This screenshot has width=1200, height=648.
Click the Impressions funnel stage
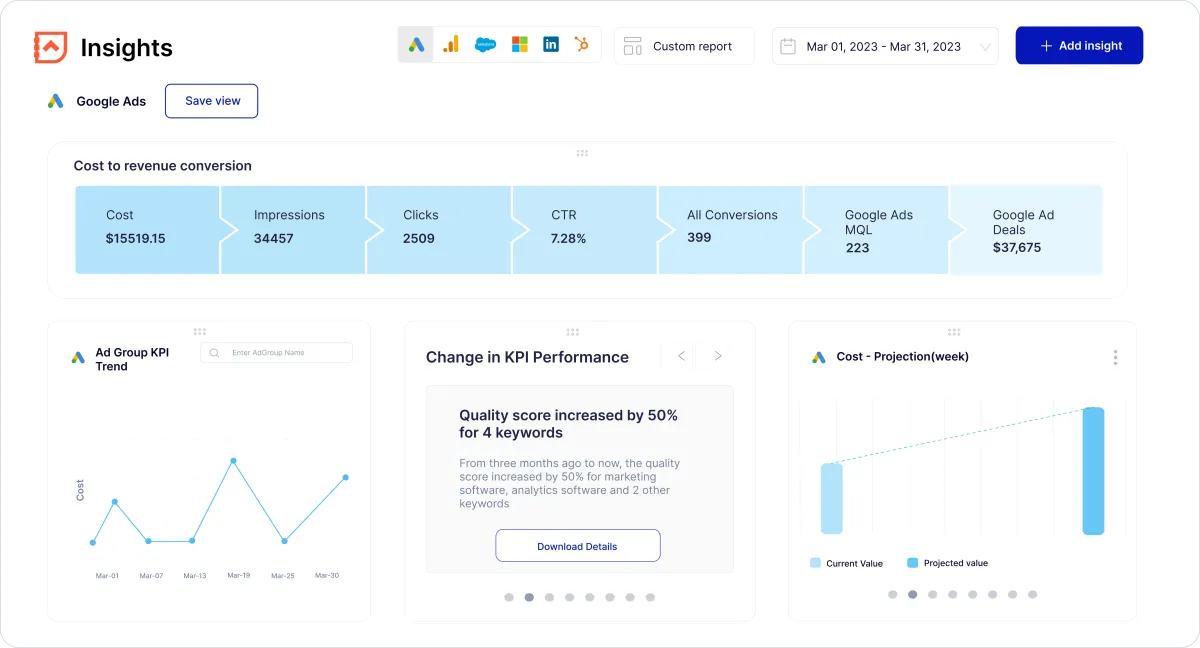pos(293,229)
